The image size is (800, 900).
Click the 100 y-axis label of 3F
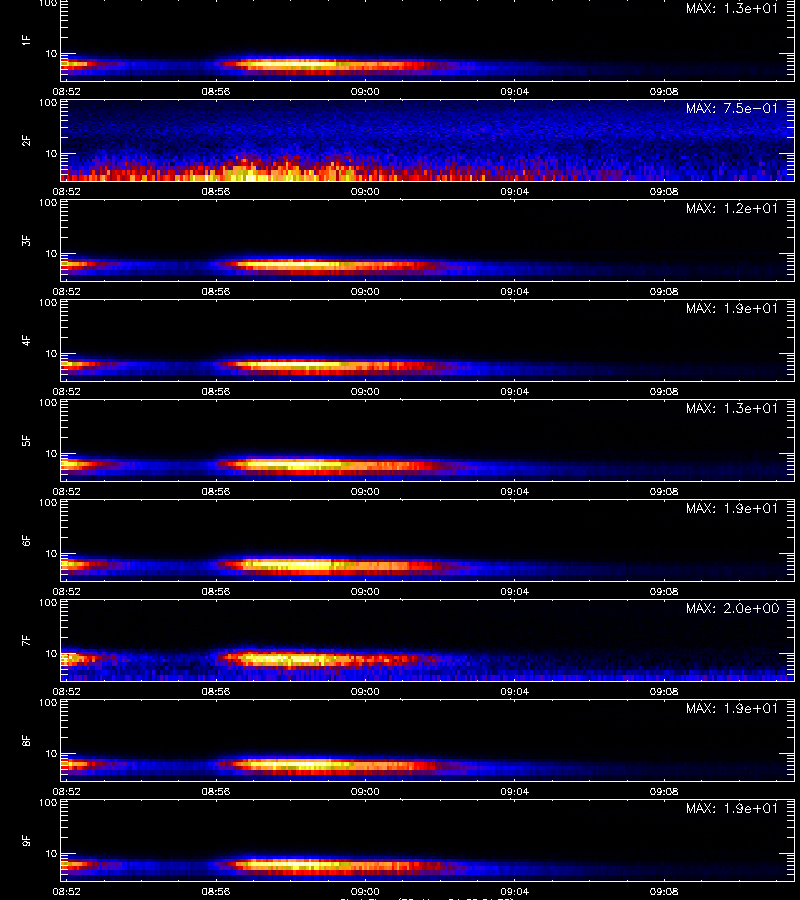click(48, 203)
